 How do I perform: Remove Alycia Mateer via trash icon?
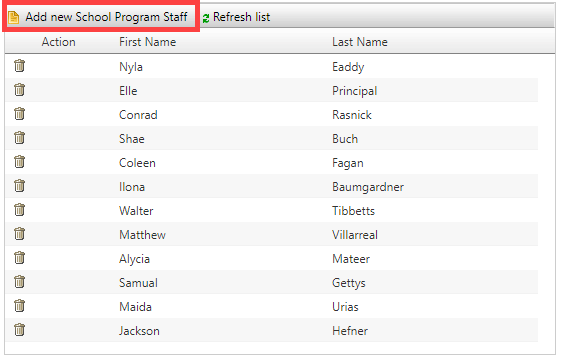(19, 258)
